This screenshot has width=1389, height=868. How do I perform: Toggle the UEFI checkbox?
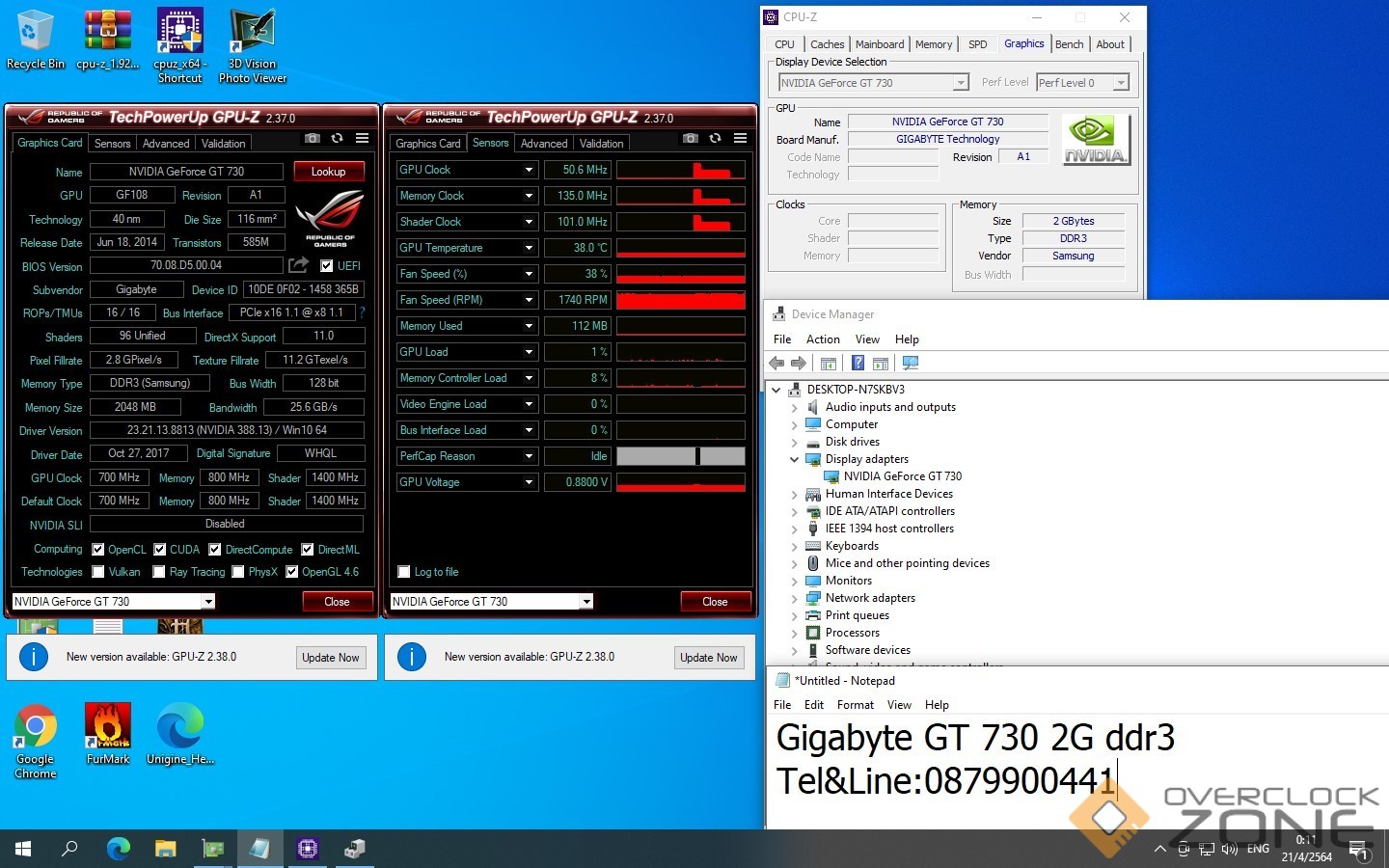[x=327, y=266]
